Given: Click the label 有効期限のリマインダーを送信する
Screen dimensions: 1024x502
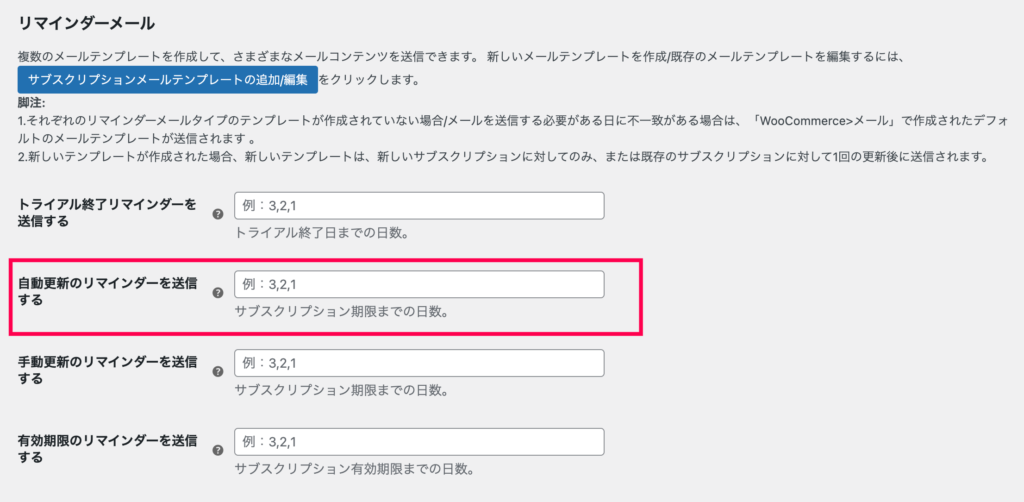Looking at the screenshot, I should pos(107,450).
